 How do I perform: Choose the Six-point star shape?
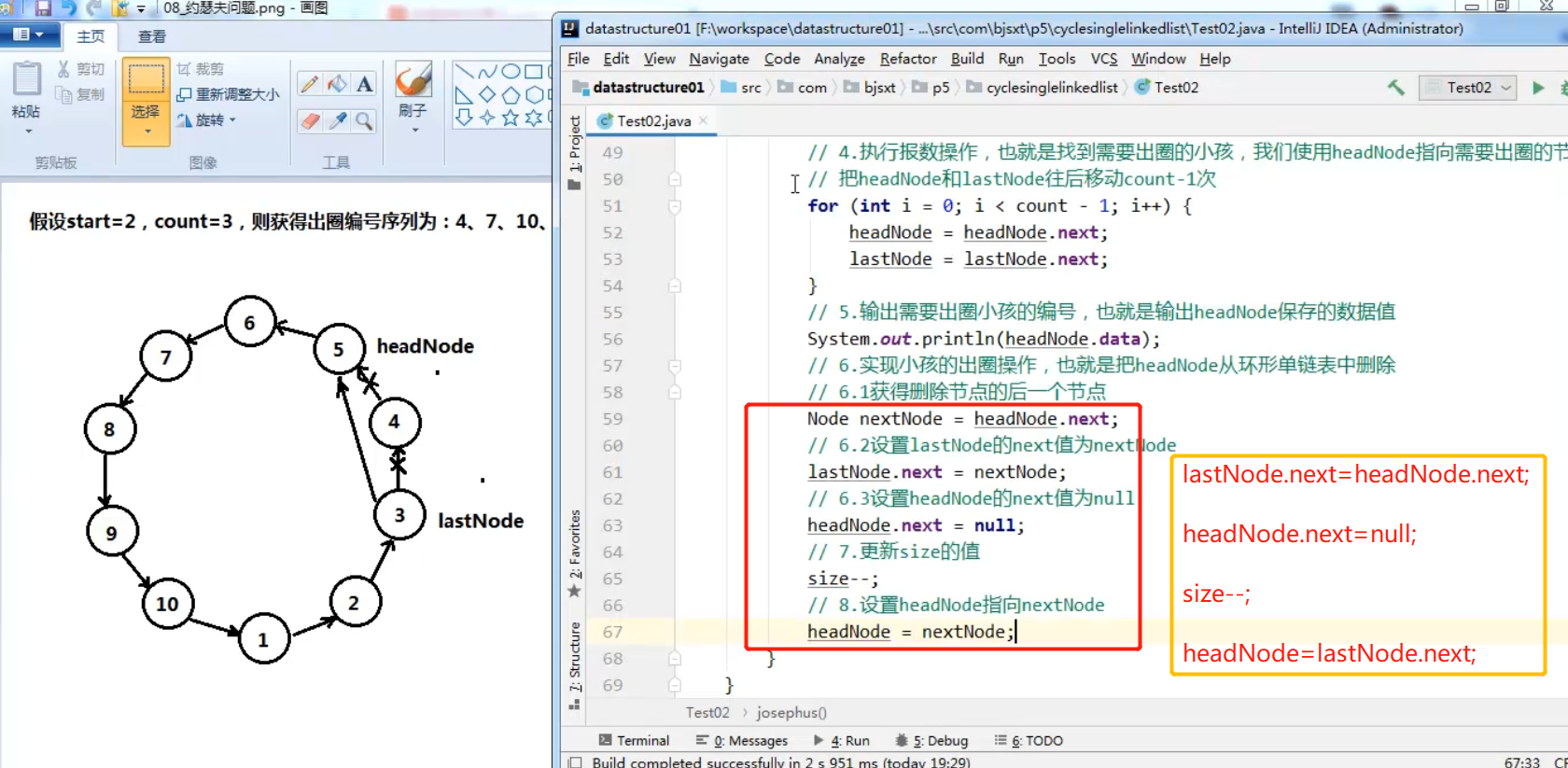click(x=533, y=118)
